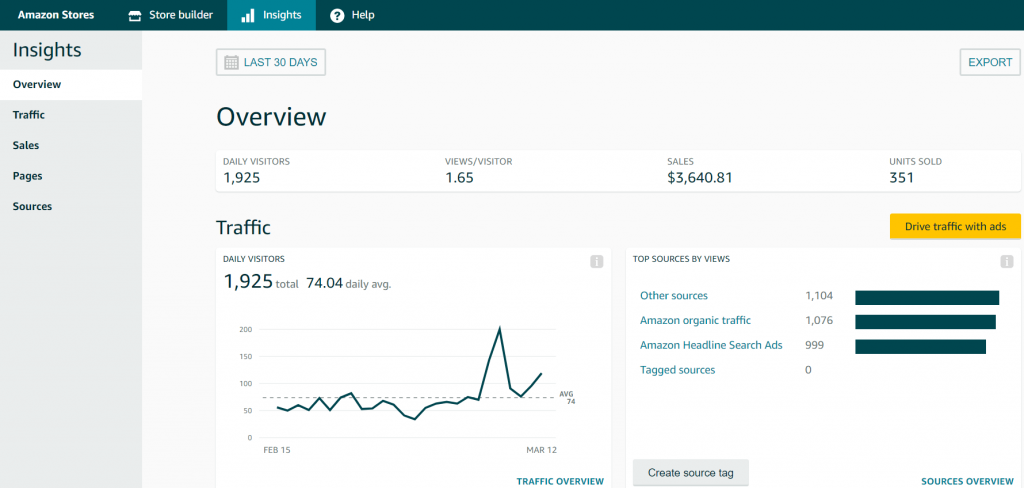Click the Amazon organic traffic source link
The height and width of the screenshot is (488, 1024).
coord(695,320)
